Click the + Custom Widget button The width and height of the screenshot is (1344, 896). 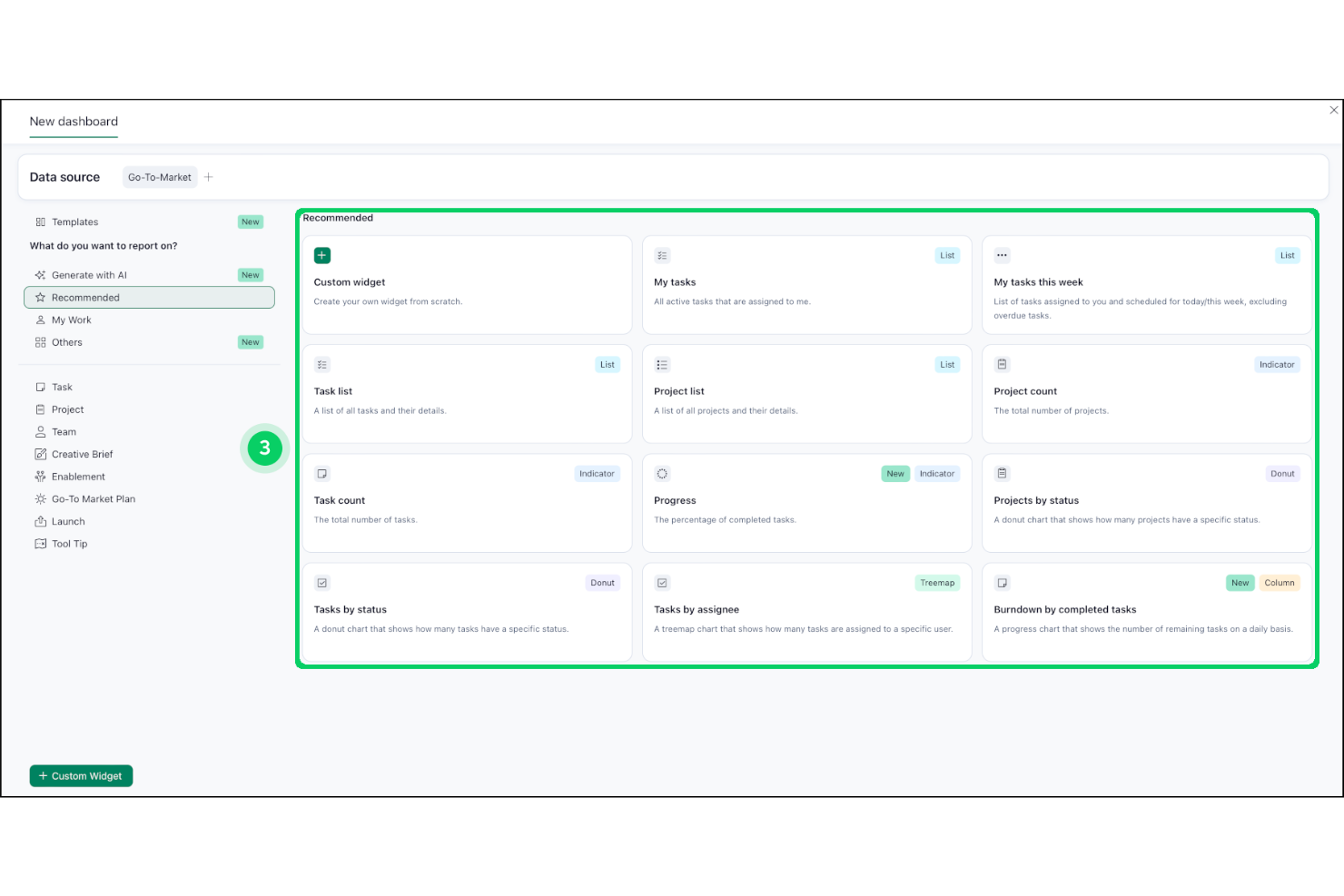[81, 776]
